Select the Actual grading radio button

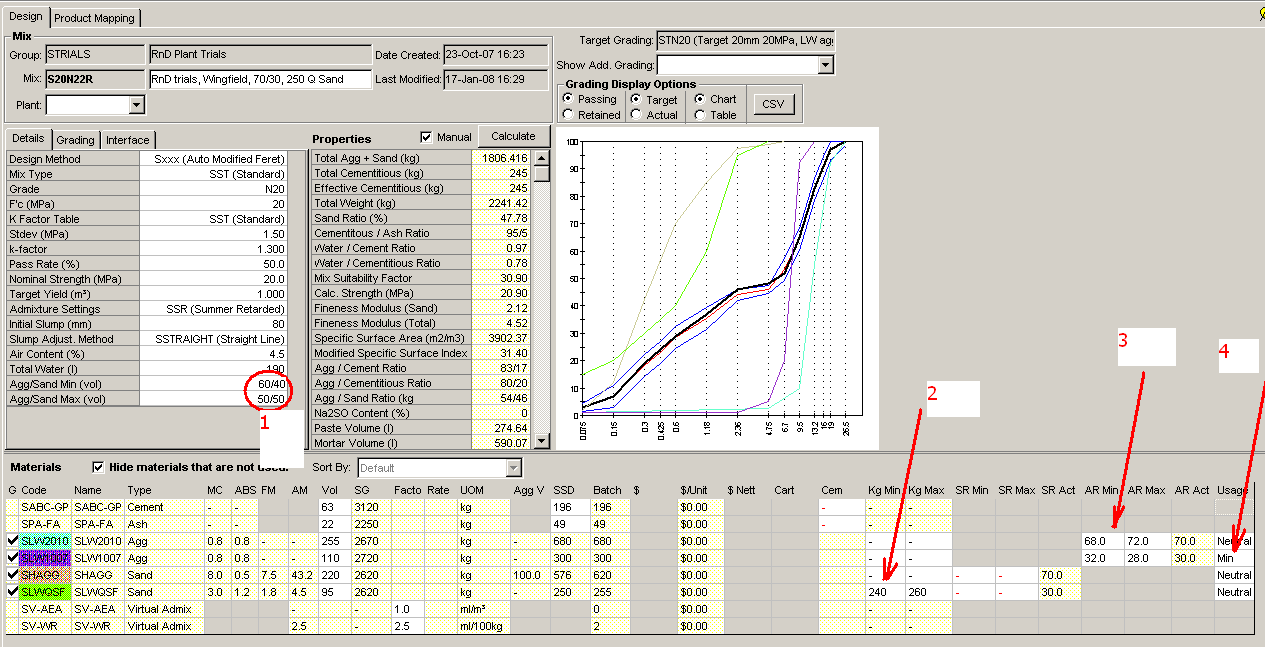(x=636, y=115)
